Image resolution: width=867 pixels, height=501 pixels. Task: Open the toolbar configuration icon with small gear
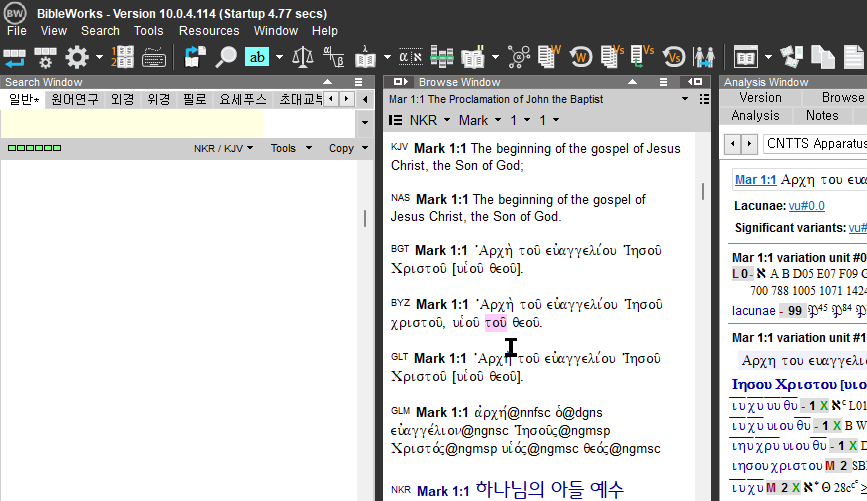coord(45,57)
